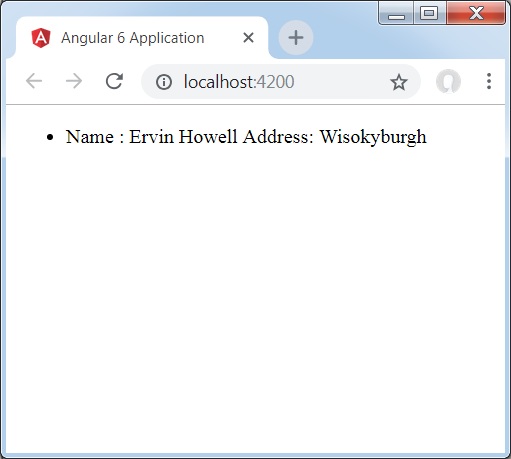
Task: Maximize the browser window
Action: coord(430,13)
